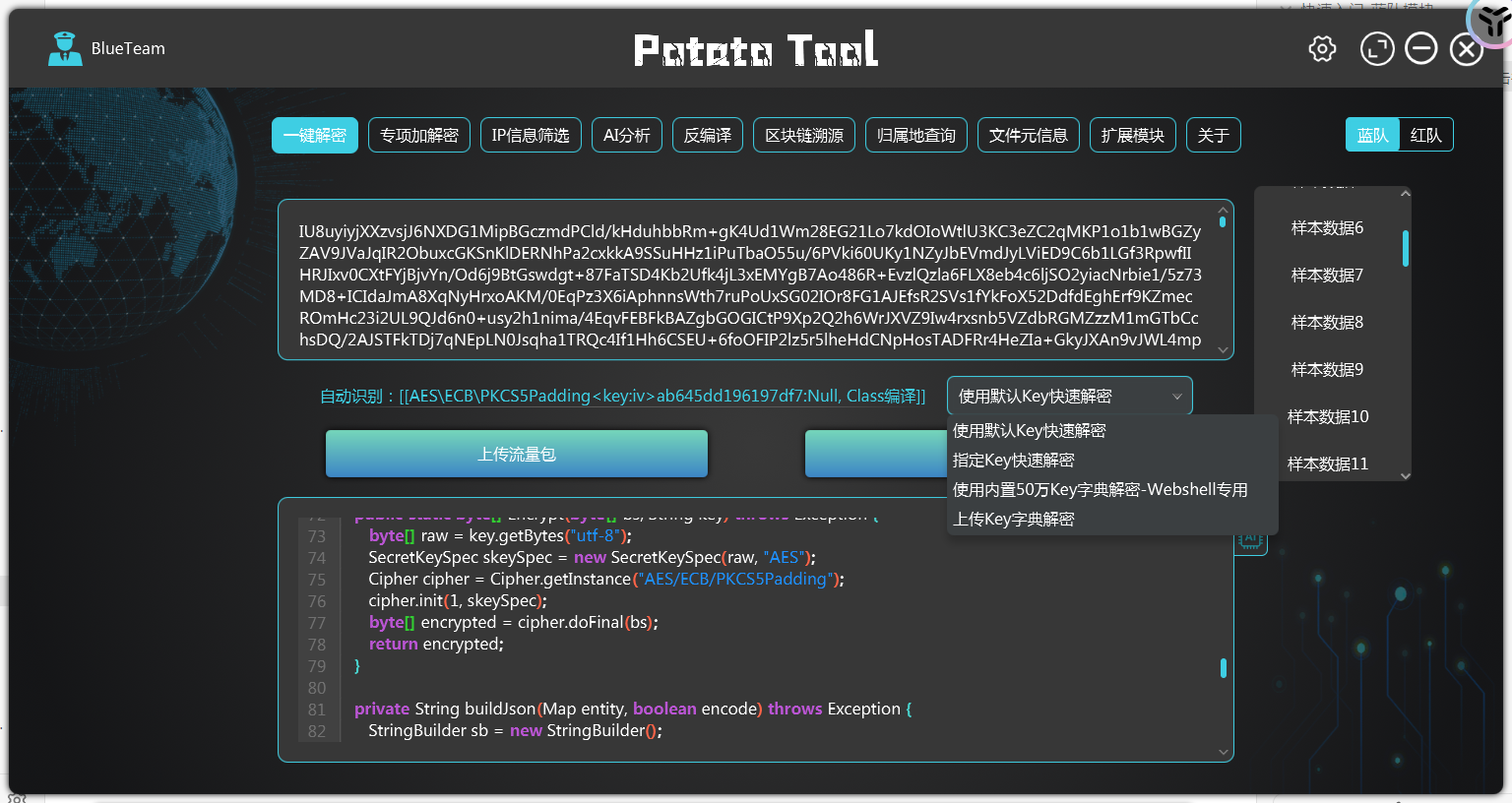This screenshot has height=803, width=1512.
Task: Click code line 81 buildJson declaration
Action: [x=633, y=709]
